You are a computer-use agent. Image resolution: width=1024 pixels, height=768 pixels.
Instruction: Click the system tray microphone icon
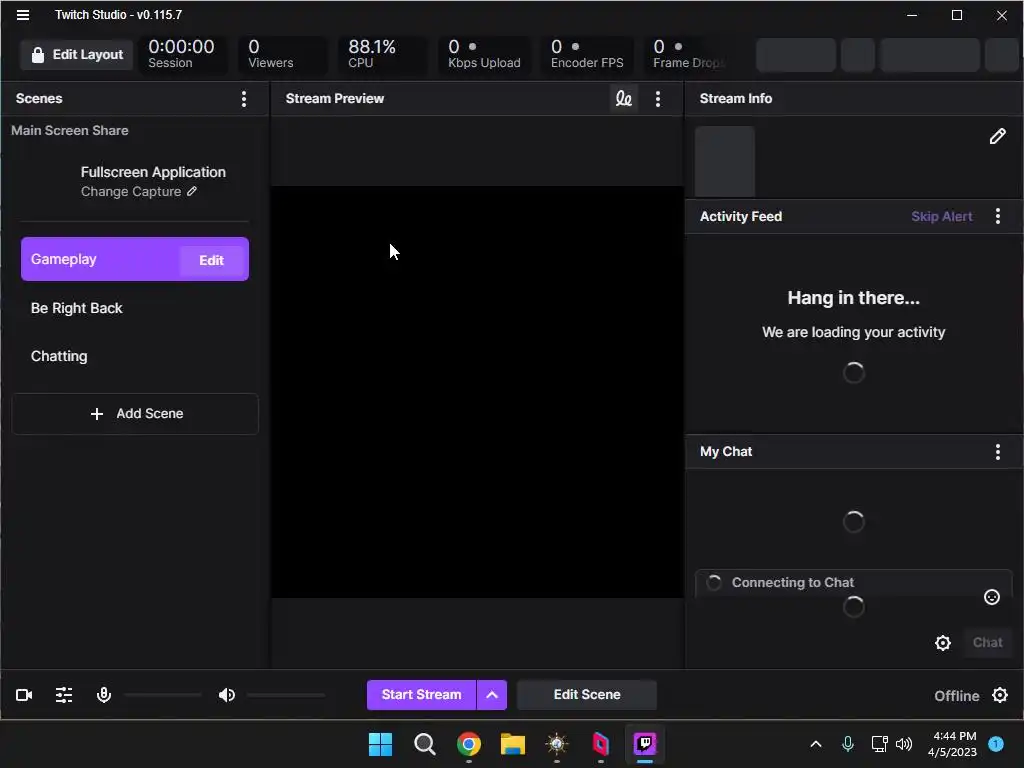pyautogui.click(x=848, y=744)
